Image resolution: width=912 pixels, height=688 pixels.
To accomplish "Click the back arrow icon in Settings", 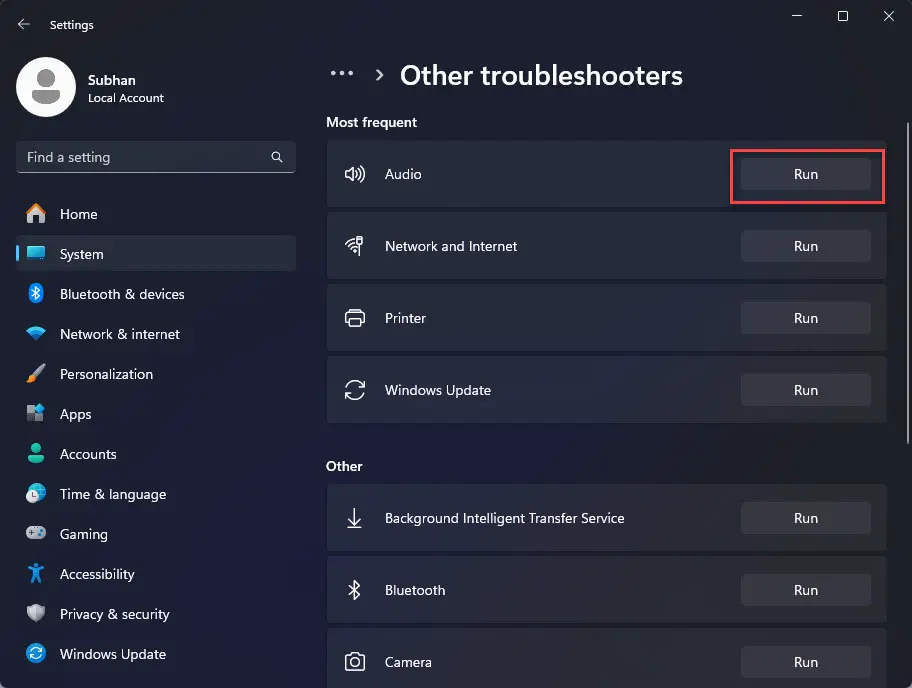I will [23, 24].
